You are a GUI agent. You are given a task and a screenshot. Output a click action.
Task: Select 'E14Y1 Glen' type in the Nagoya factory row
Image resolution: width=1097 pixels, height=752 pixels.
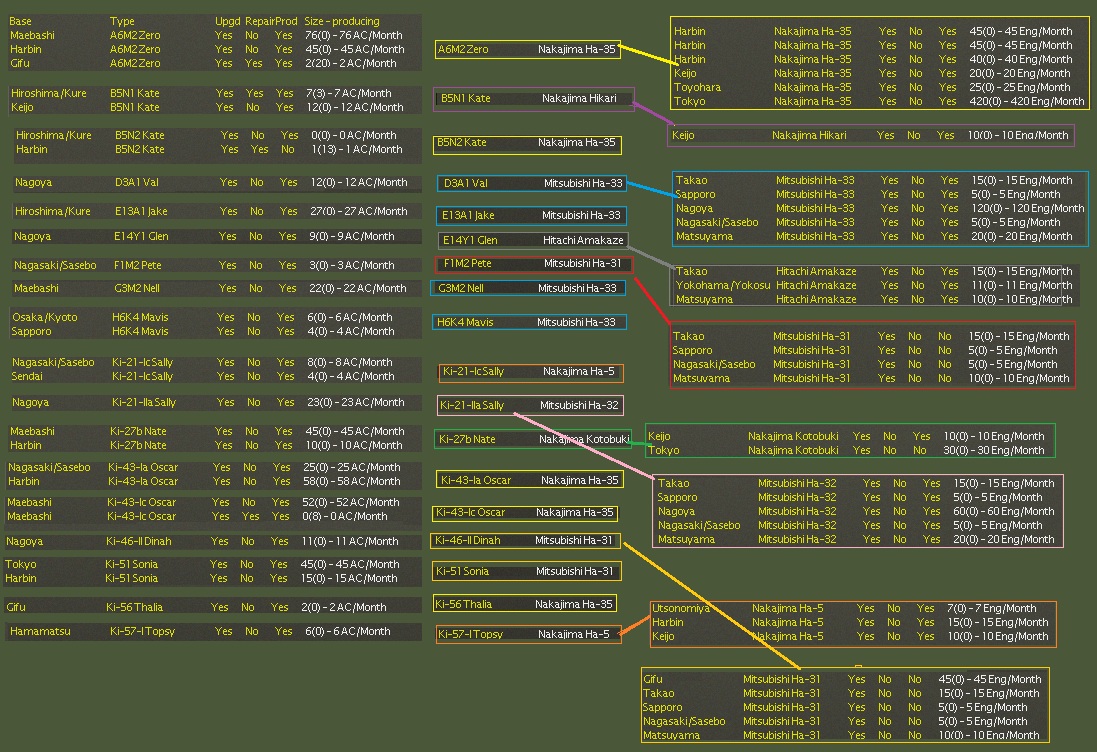point(141,236)
